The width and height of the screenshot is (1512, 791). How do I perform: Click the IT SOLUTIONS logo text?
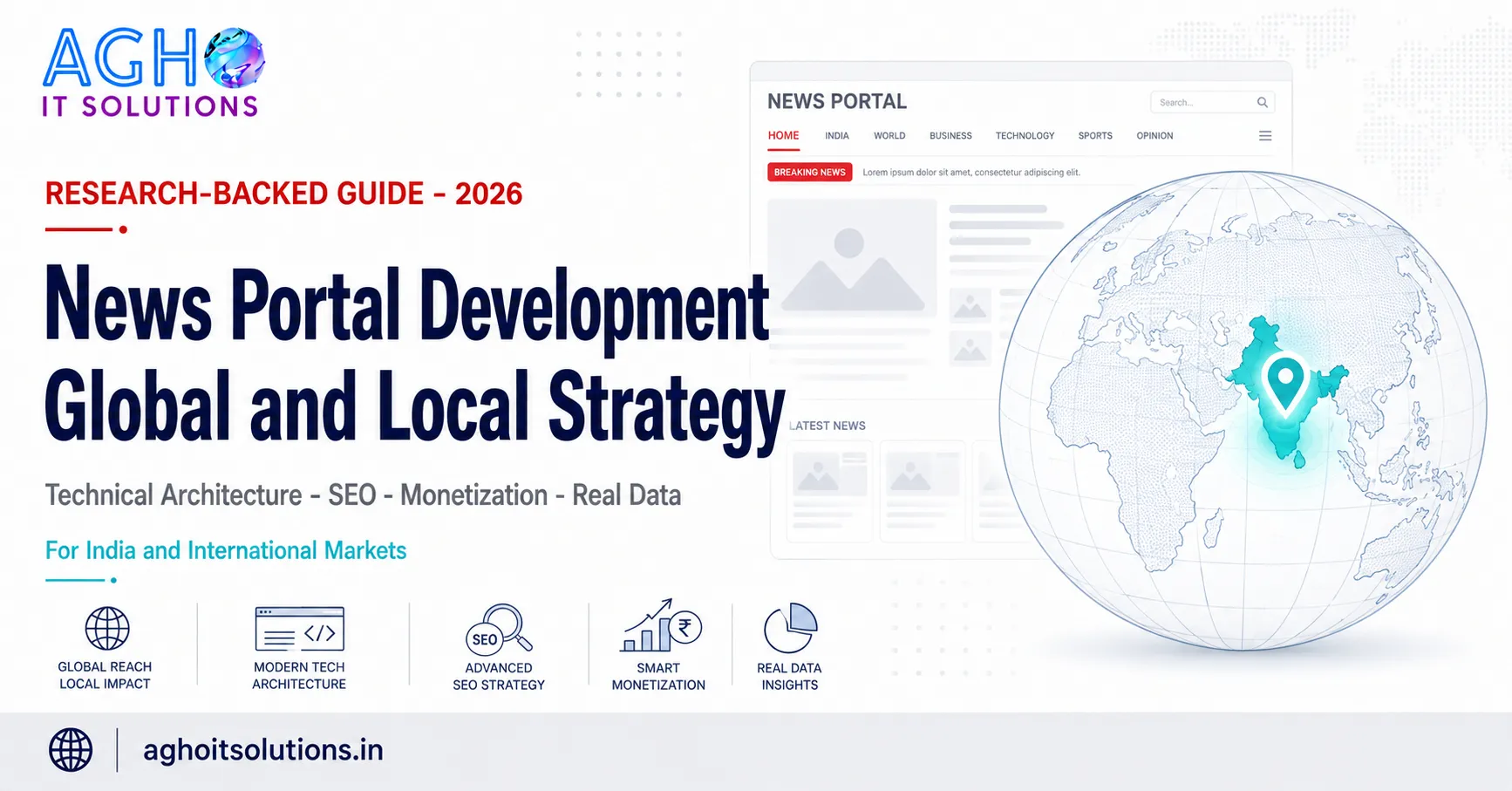pos(150,106)
